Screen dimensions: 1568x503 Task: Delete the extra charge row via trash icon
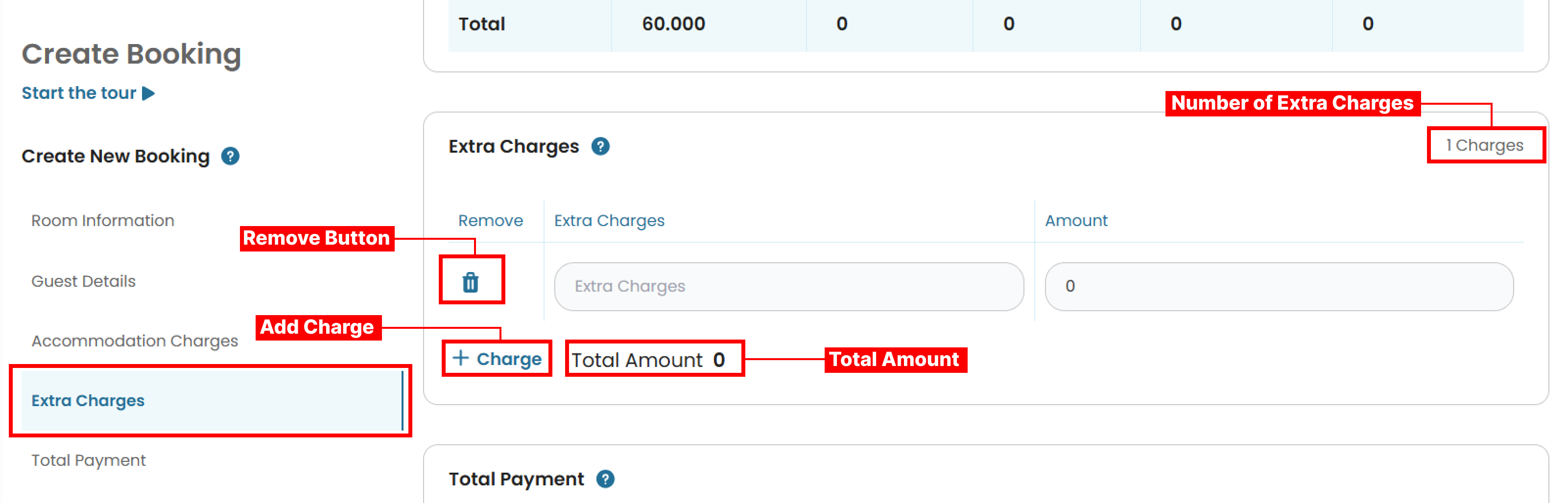(x=471, y=282)
